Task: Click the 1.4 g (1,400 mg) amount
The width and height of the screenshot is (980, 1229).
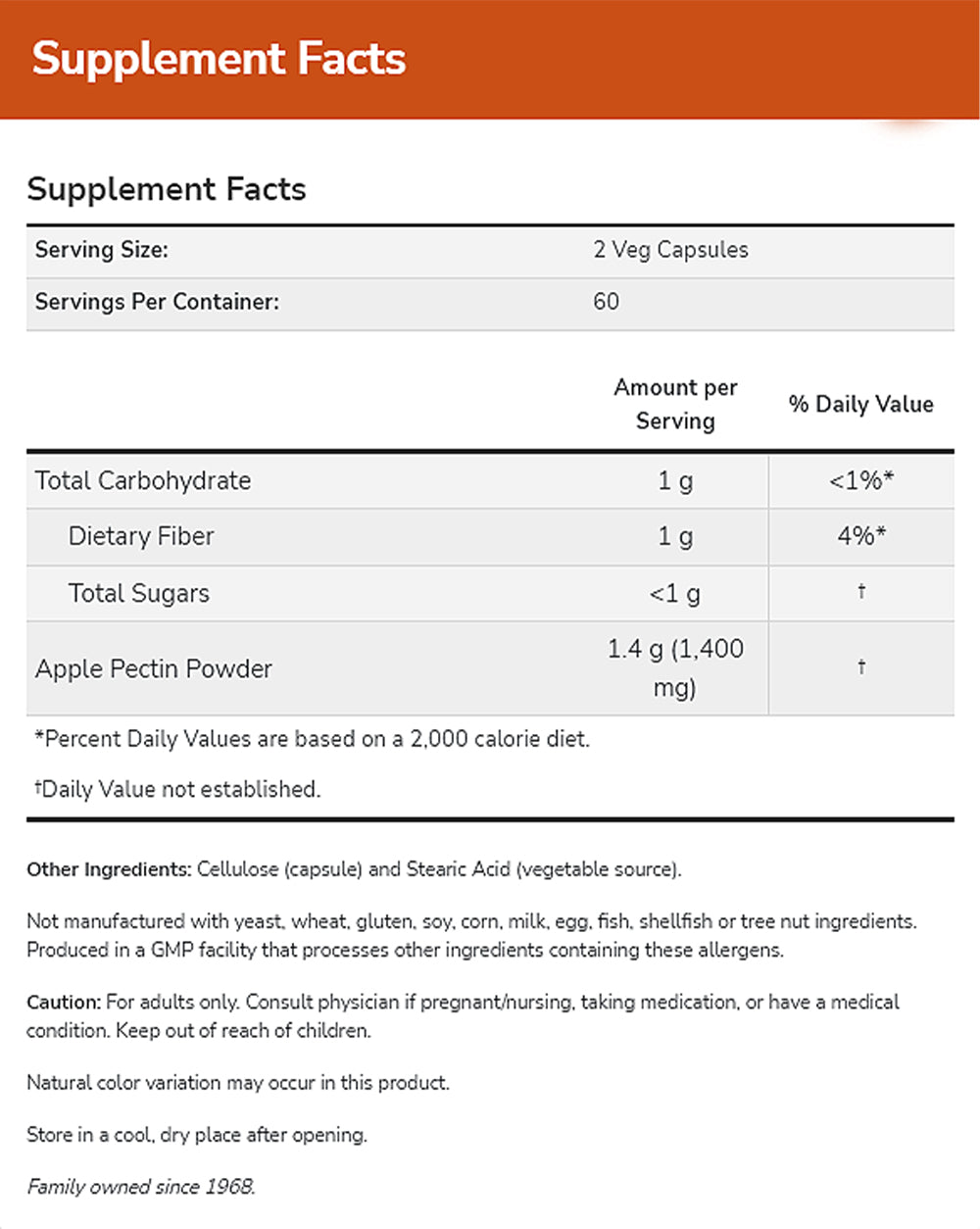Action: coord(675,667)
